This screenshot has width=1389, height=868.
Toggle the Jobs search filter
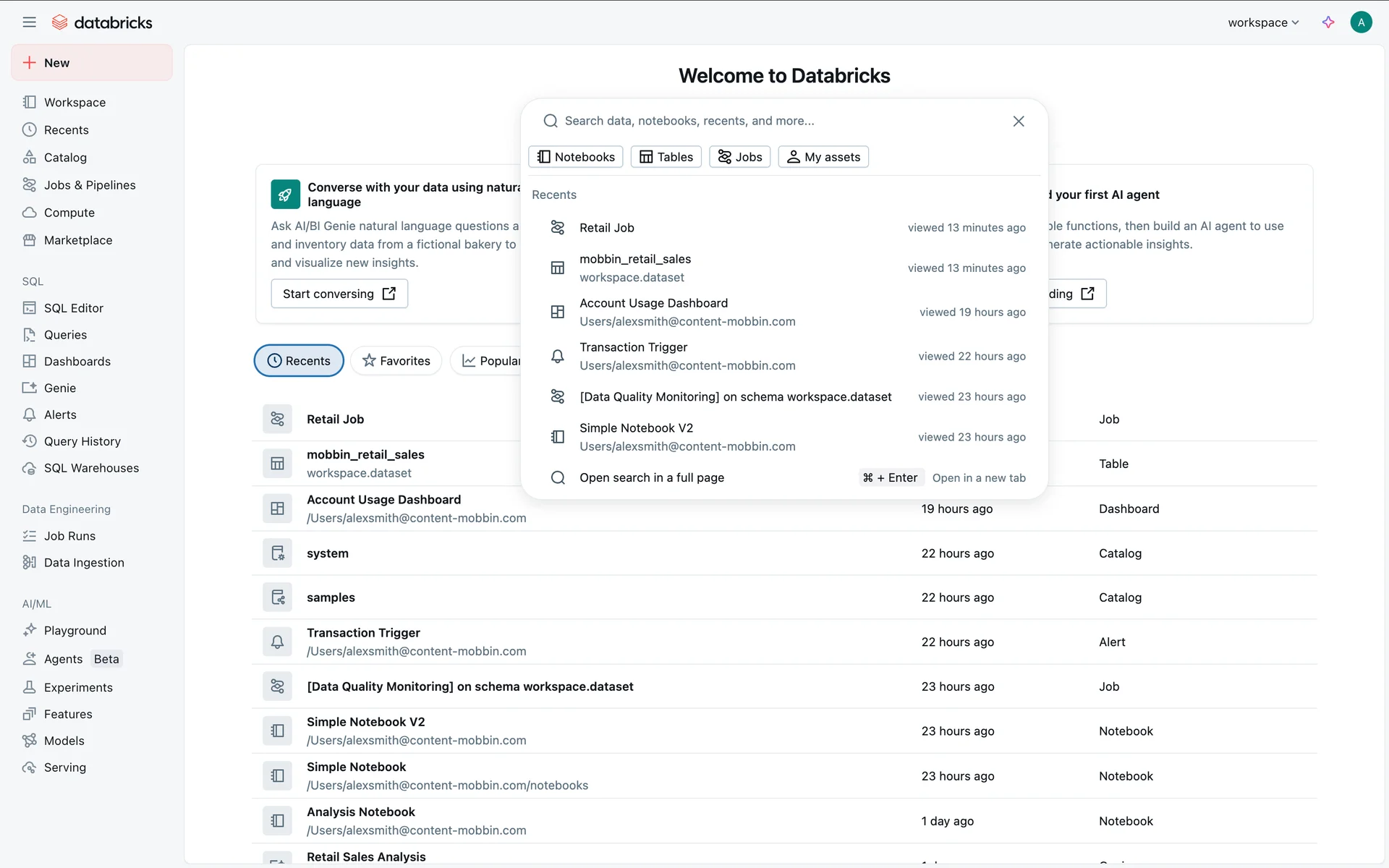pyautogui.click(x=739, y=157)
